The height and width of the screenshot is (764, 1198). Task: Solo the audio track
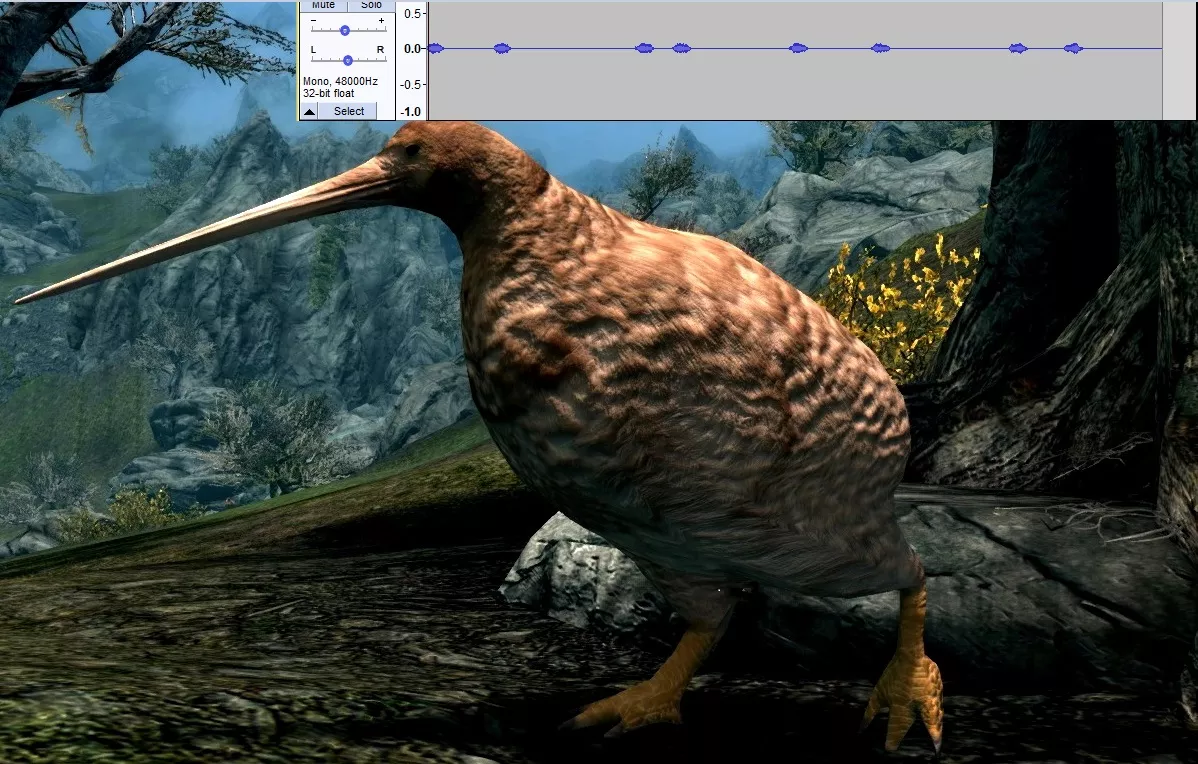pyautogui.click(x=371, y=5)
